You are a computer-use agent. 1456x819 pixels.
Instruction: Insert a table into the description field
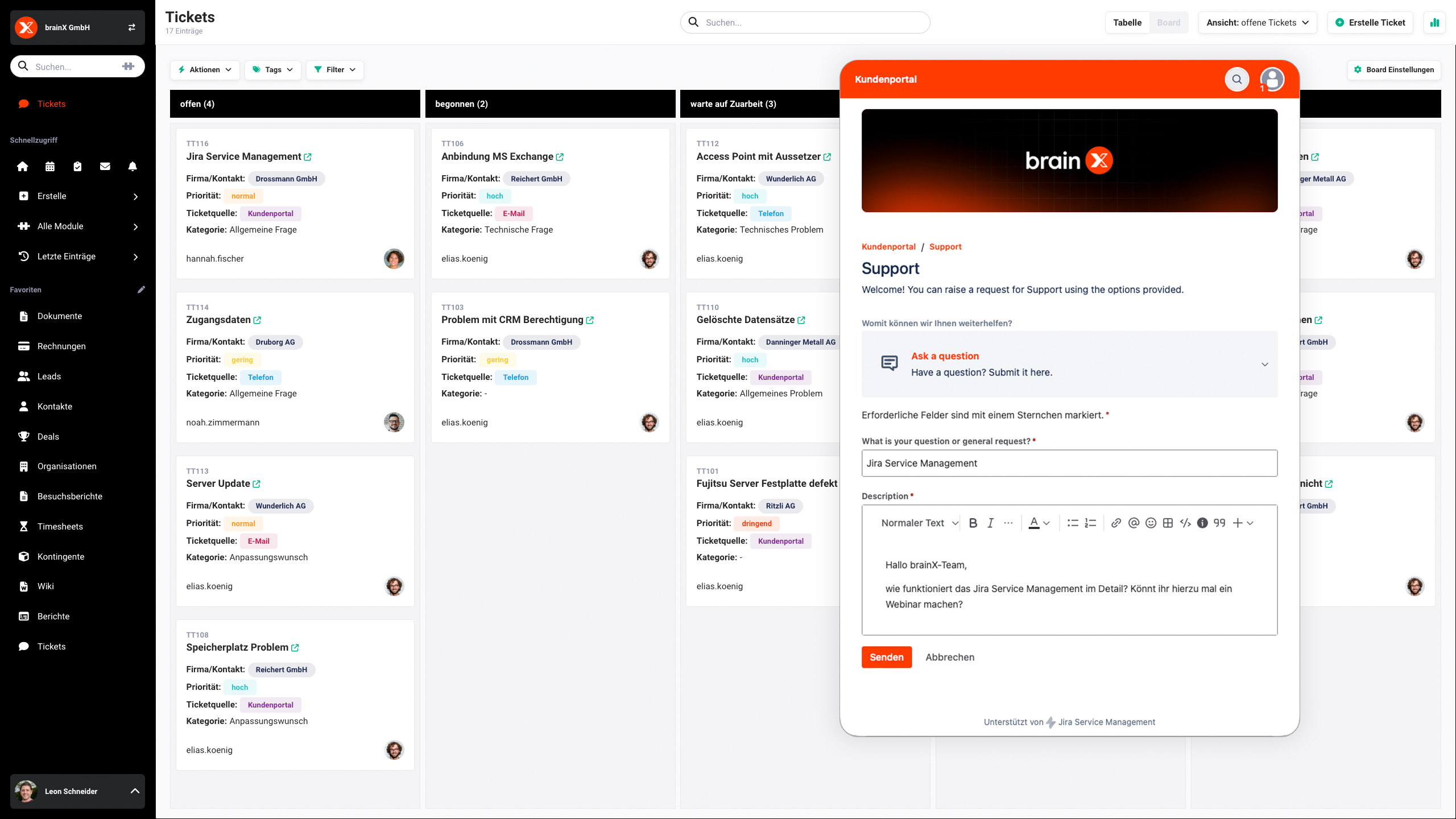[x=1167, y=523]
